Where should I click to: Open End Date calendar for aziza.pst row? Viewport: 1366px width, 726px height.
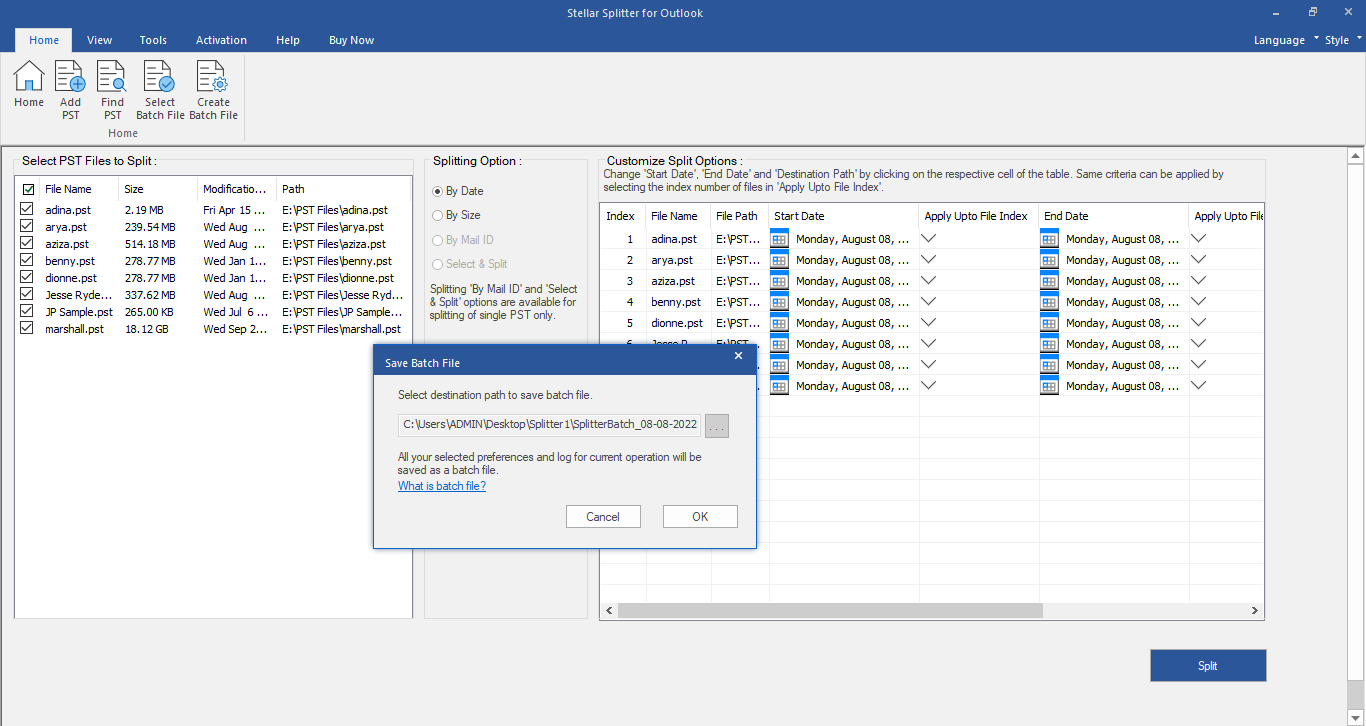1050,281
